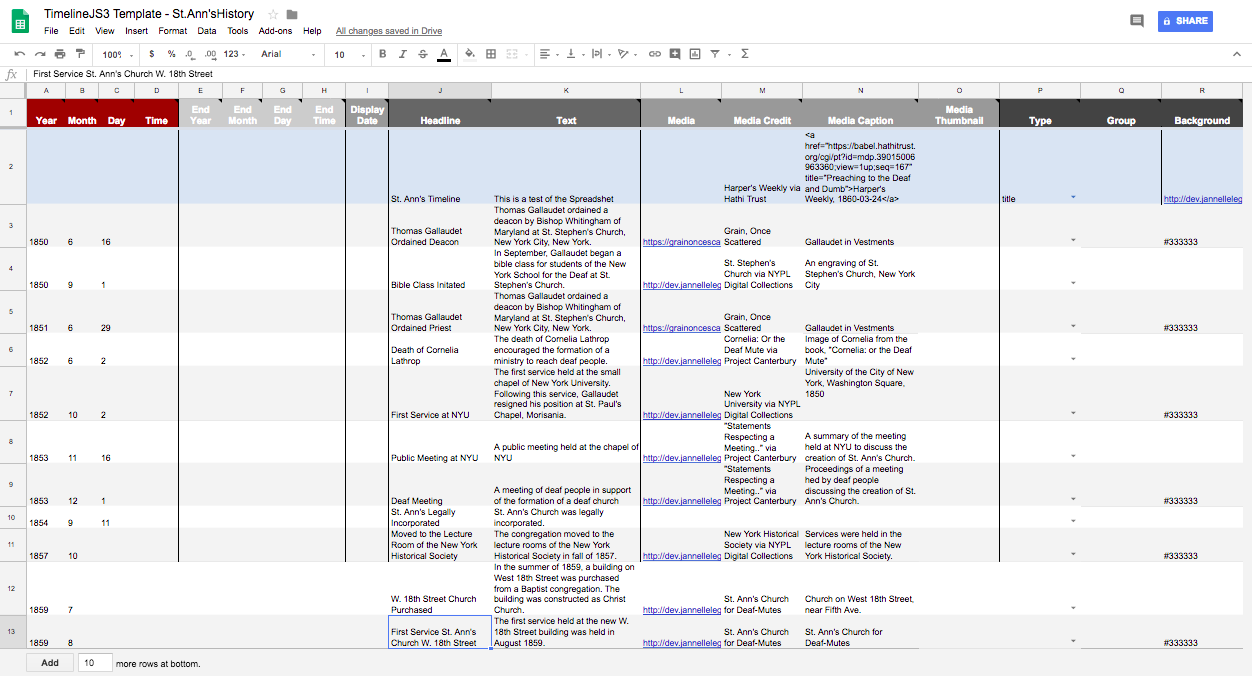Toggle italic formatting
1252x676 pixels.
tap(402, 54)
